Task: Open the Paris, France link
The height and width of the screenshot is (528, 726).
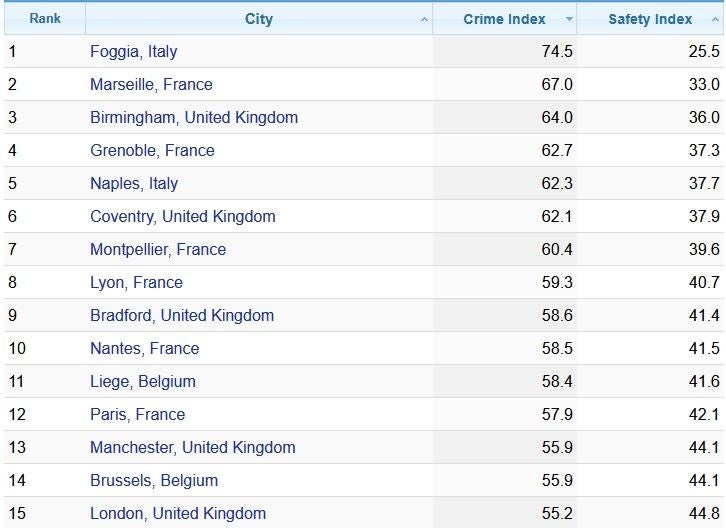Action: pos(138,415)
